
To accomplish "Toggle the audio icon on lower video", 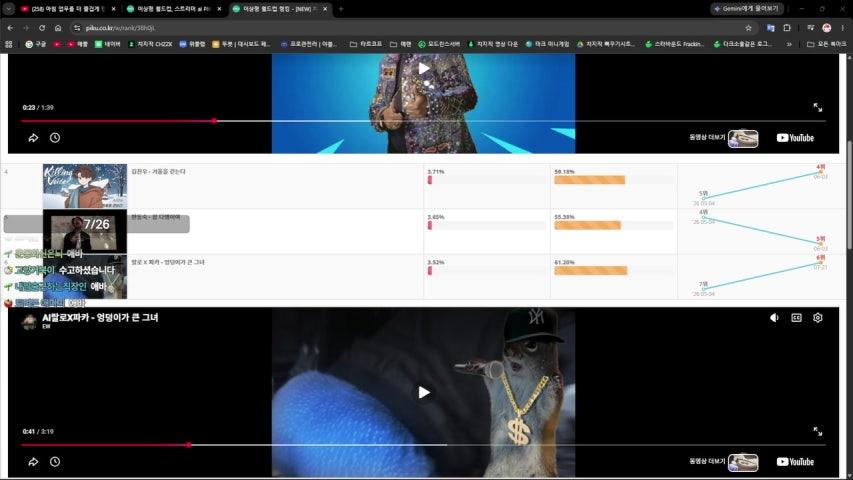I will [774, 318].
